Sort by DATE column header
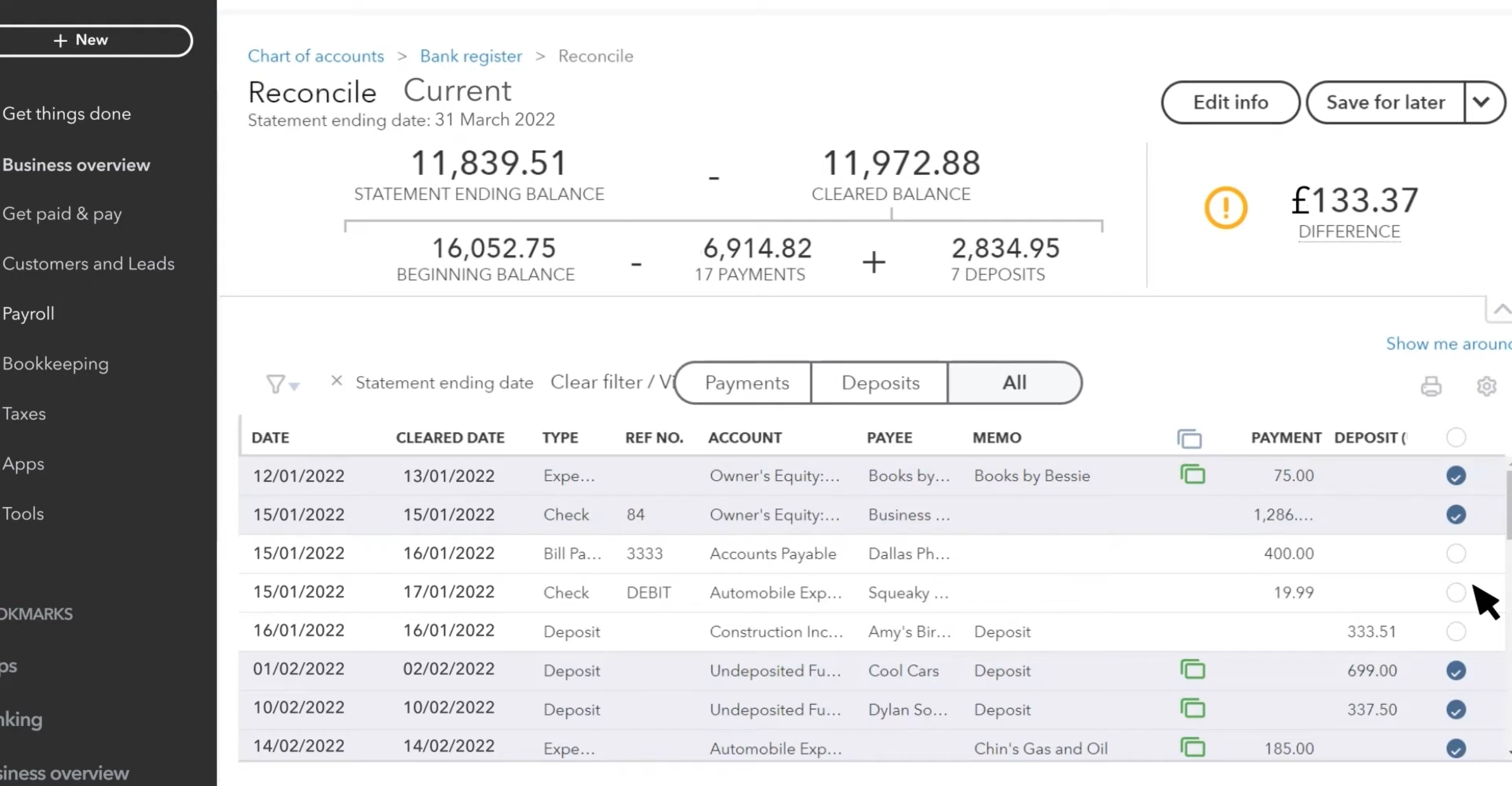The height and width of the screenshot is (786, 1512). (x=270, y=438)
